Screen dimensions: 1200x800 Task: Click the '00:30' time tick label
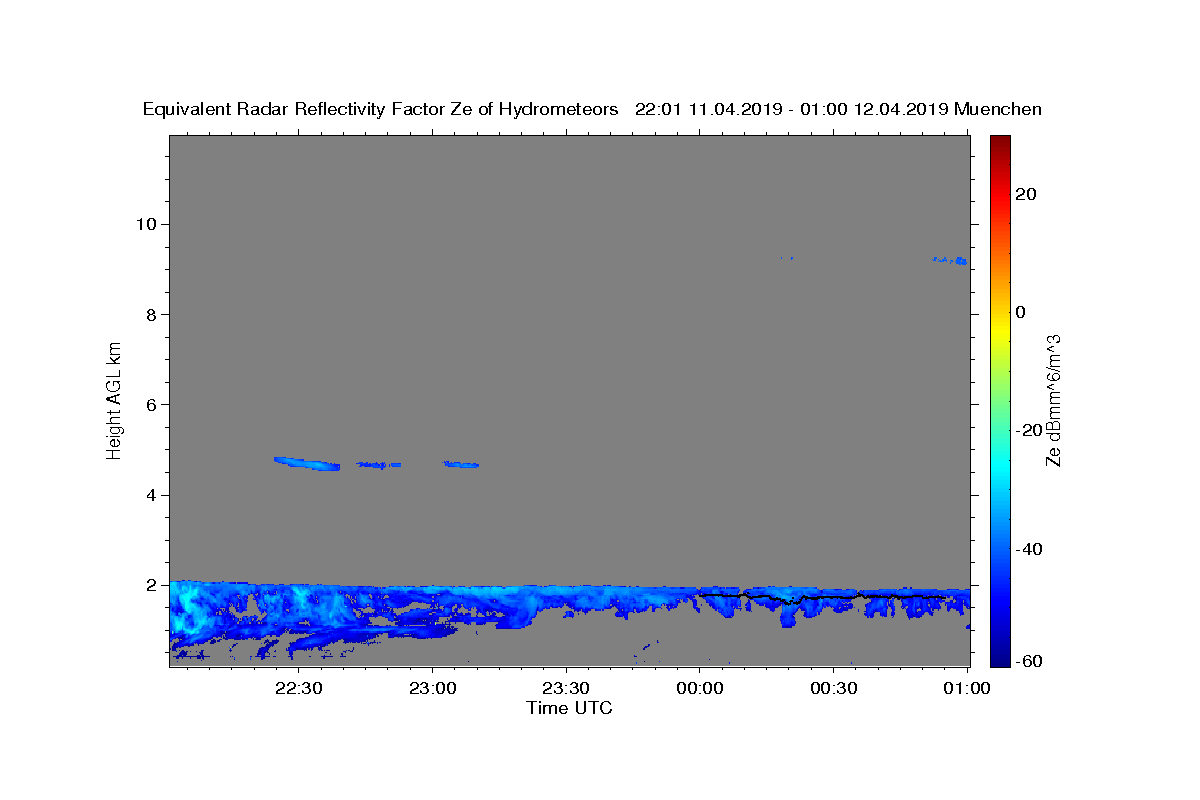point(834,689)
